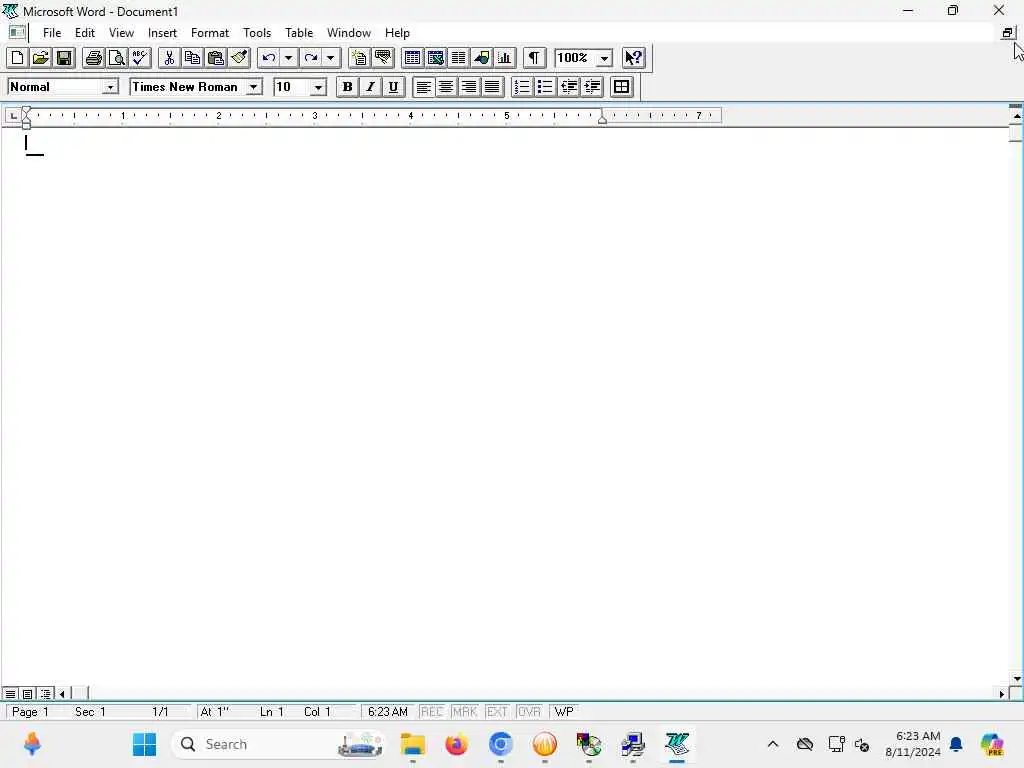The height and width of the screenshot is (768, 1024).
Task: Open the Window menu
Action: 349,33
